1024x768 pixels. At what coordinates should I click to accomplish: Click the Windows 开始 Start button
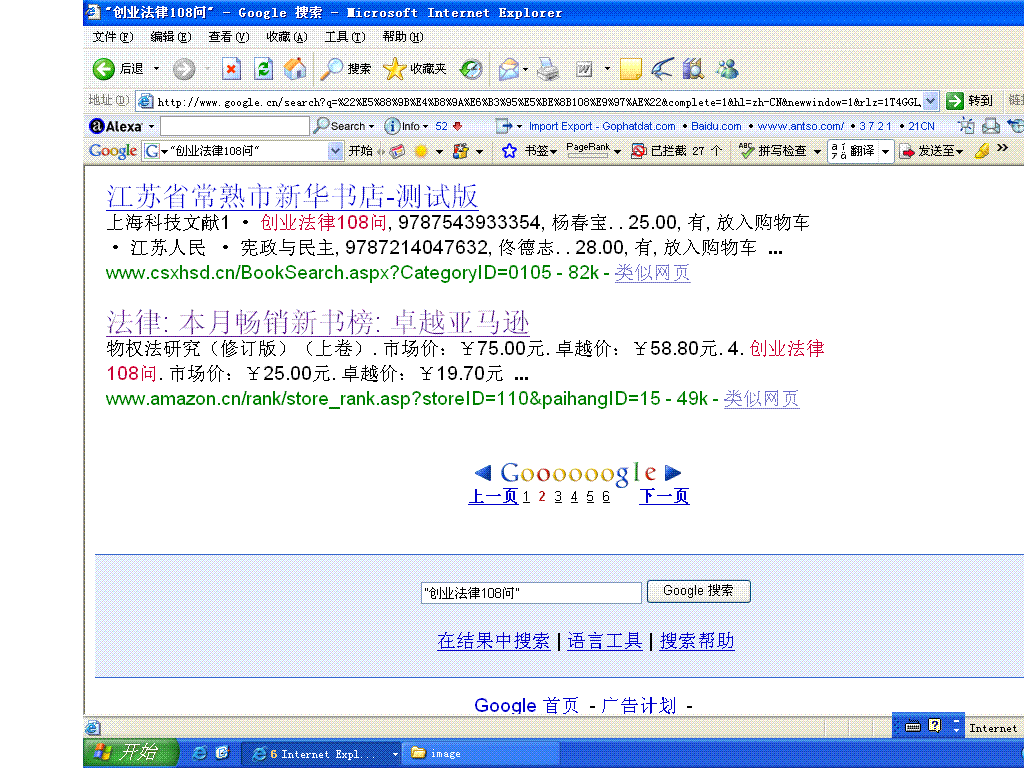click(130, 753)
